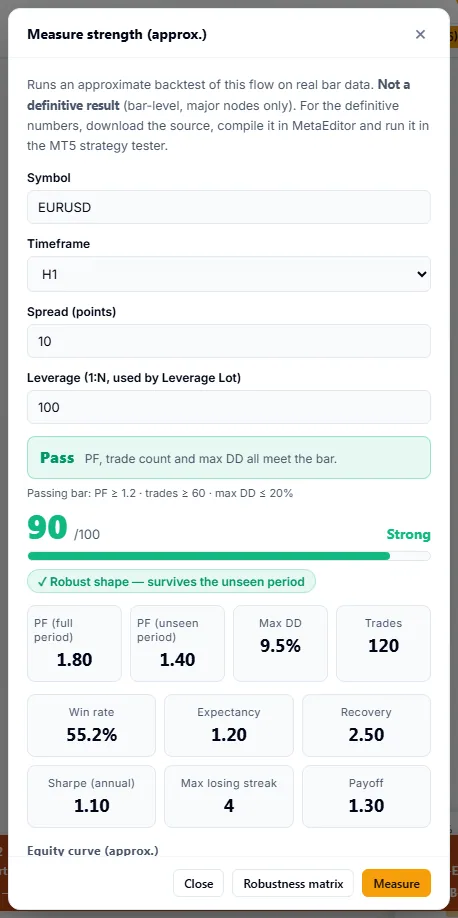Click the orange Measure button
The width and height of the screenshot is (458, 918).
click(397, 883)
